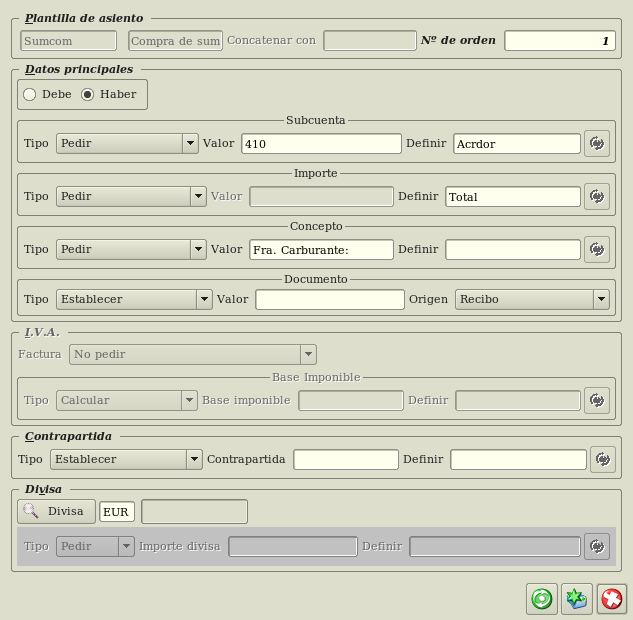Image resolution: width=633 pixels, height=620 pixels.
Task: Click the Subcuenta Valor field showing 410
Action: tap(321, 144)
